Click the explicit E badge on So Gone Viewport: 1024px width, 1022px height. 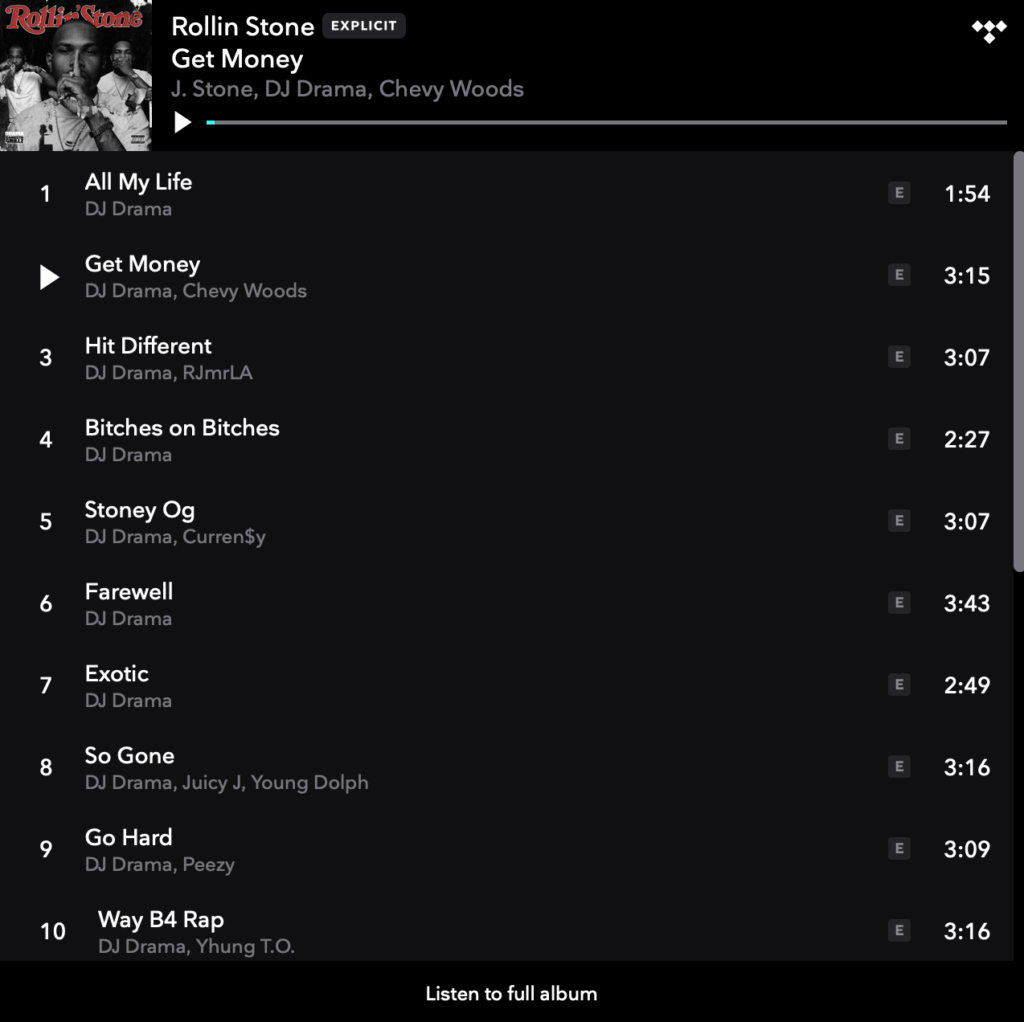(x=899, y=766)
